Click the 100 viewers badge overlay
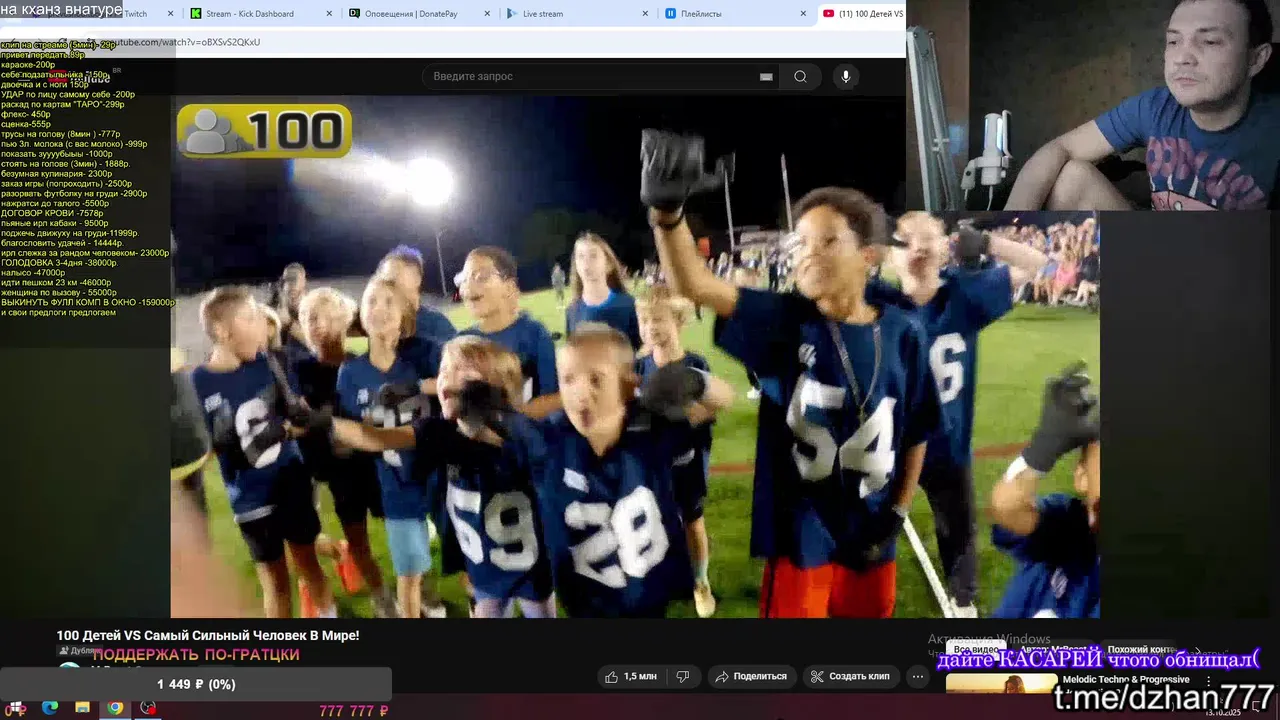This screenshot has width=1280, height=720. pyautogui.click(x=264, y=131)
